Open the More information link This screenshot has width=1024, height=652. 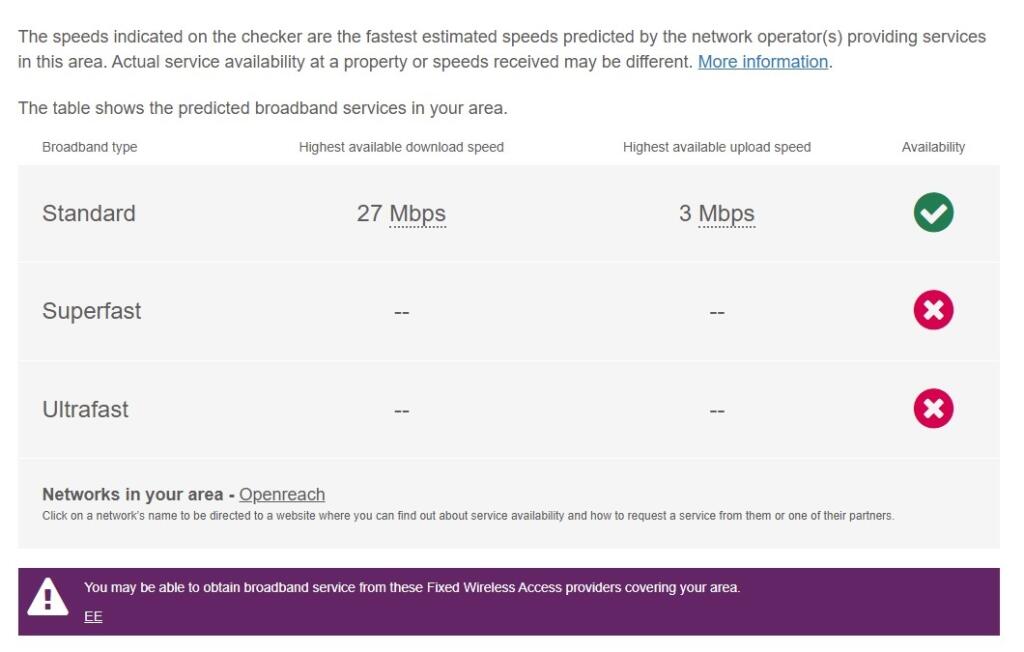click(x=763, y=61)
